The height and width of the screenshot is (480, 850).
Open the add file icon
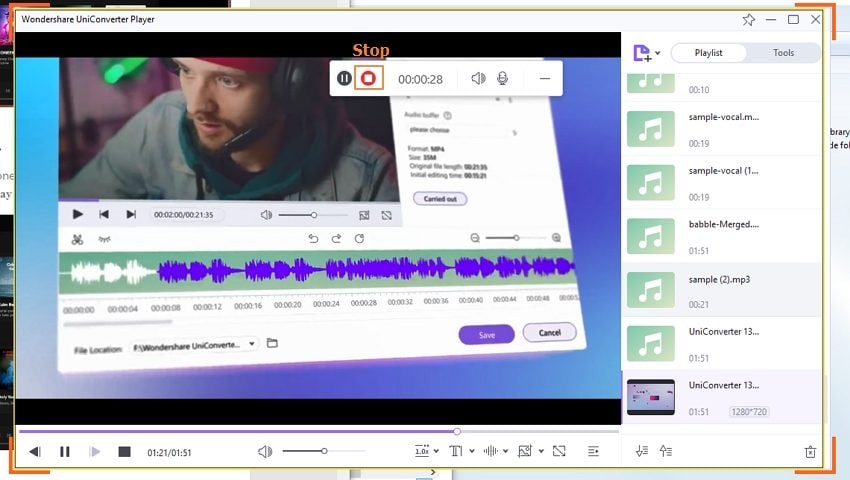click(x=642, y=53)
